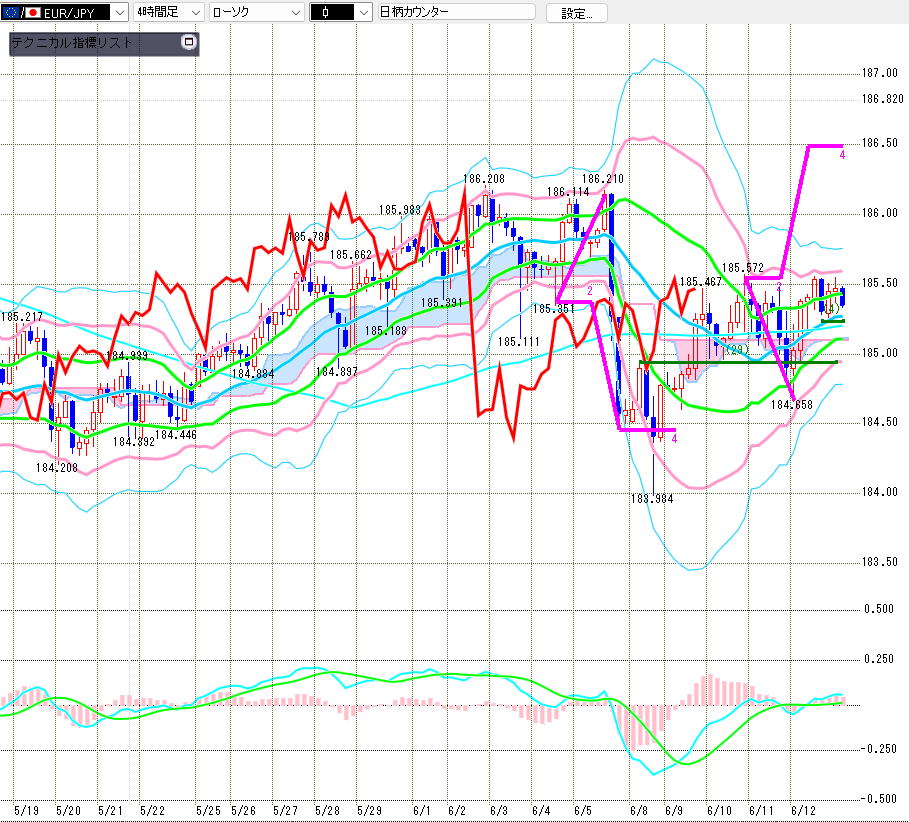Viewport: 909px width, 822px height.
Task: Click the 185.467 price label
Action: click(x=700, y=282)
